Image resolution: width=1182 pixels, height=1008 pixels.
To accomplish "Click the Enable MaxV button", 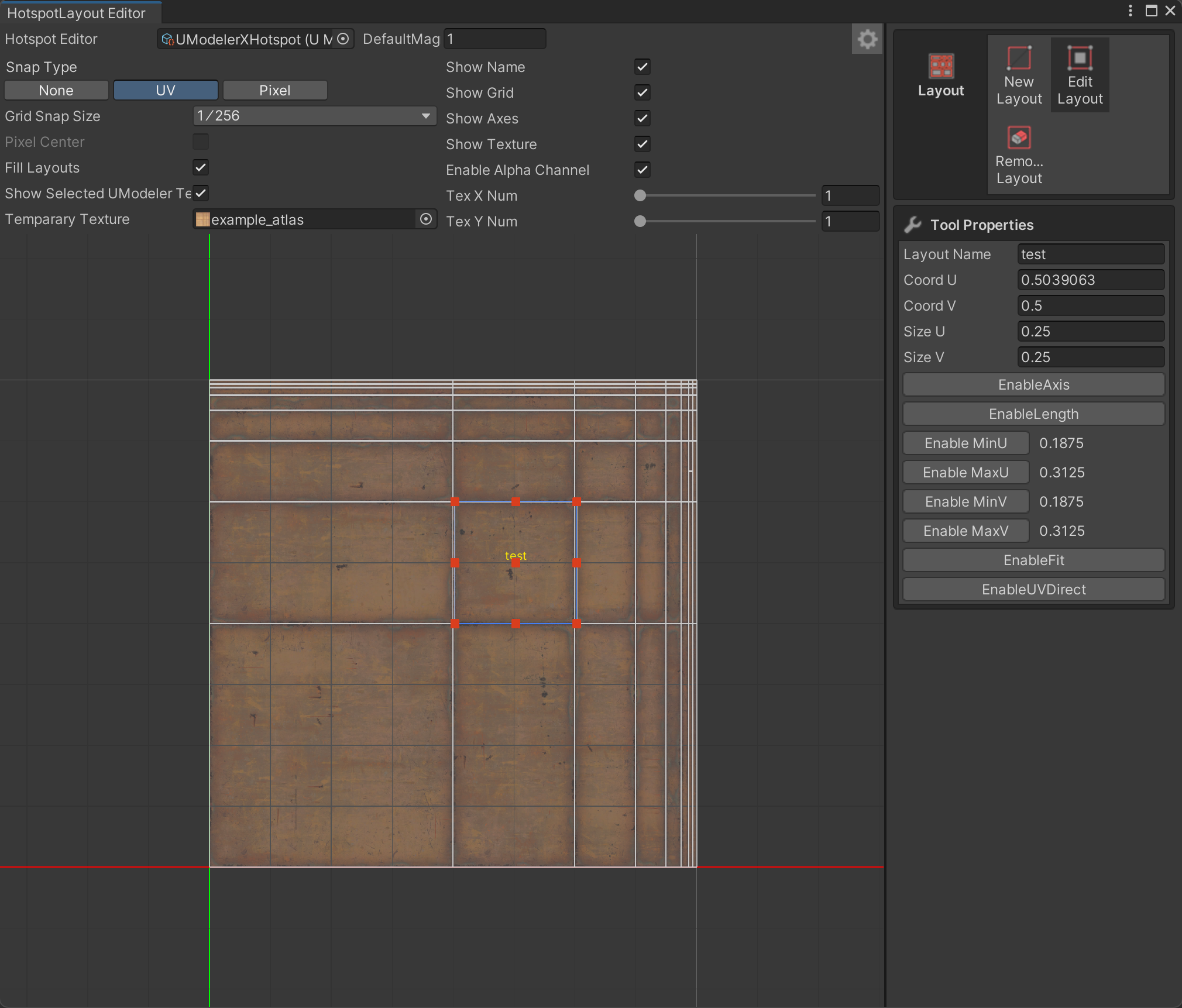I will 965,531.
